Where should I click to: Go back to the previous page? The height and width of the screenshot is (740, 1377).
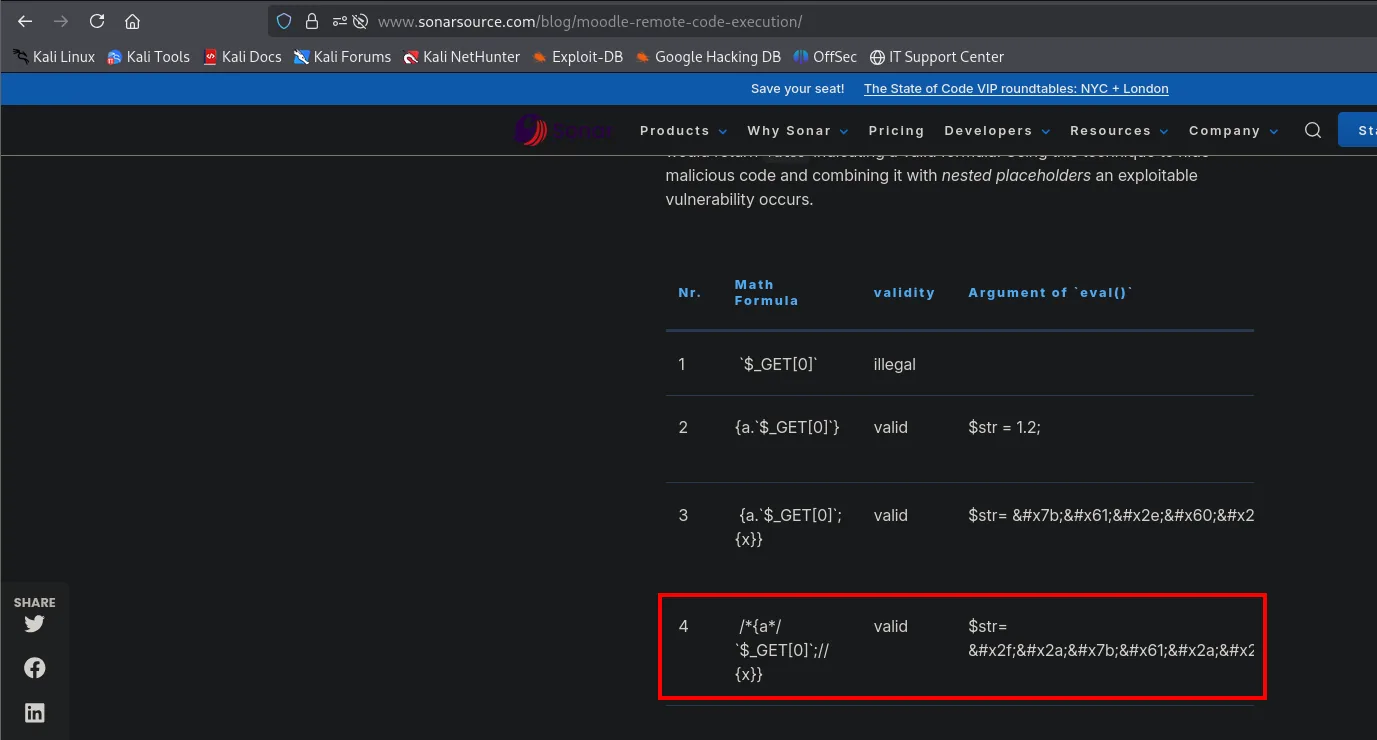[25, 21]
